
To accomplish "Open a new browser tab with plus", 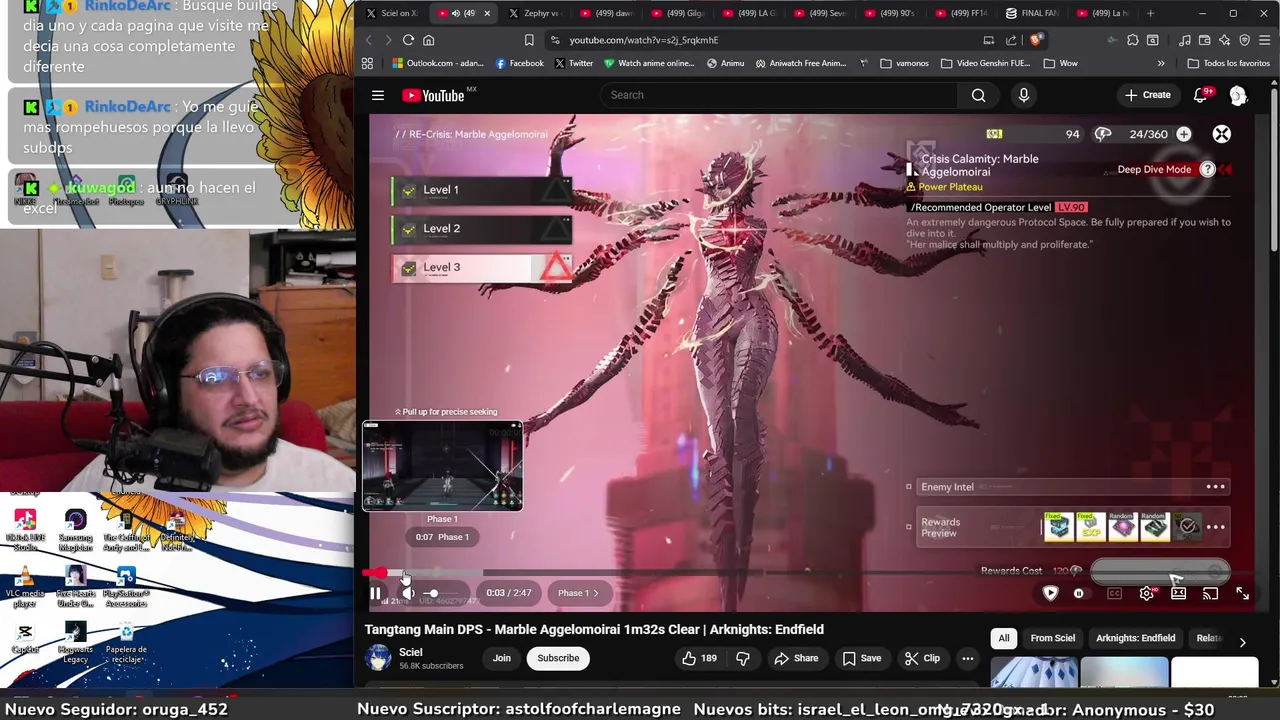I will pos(1150,13).
